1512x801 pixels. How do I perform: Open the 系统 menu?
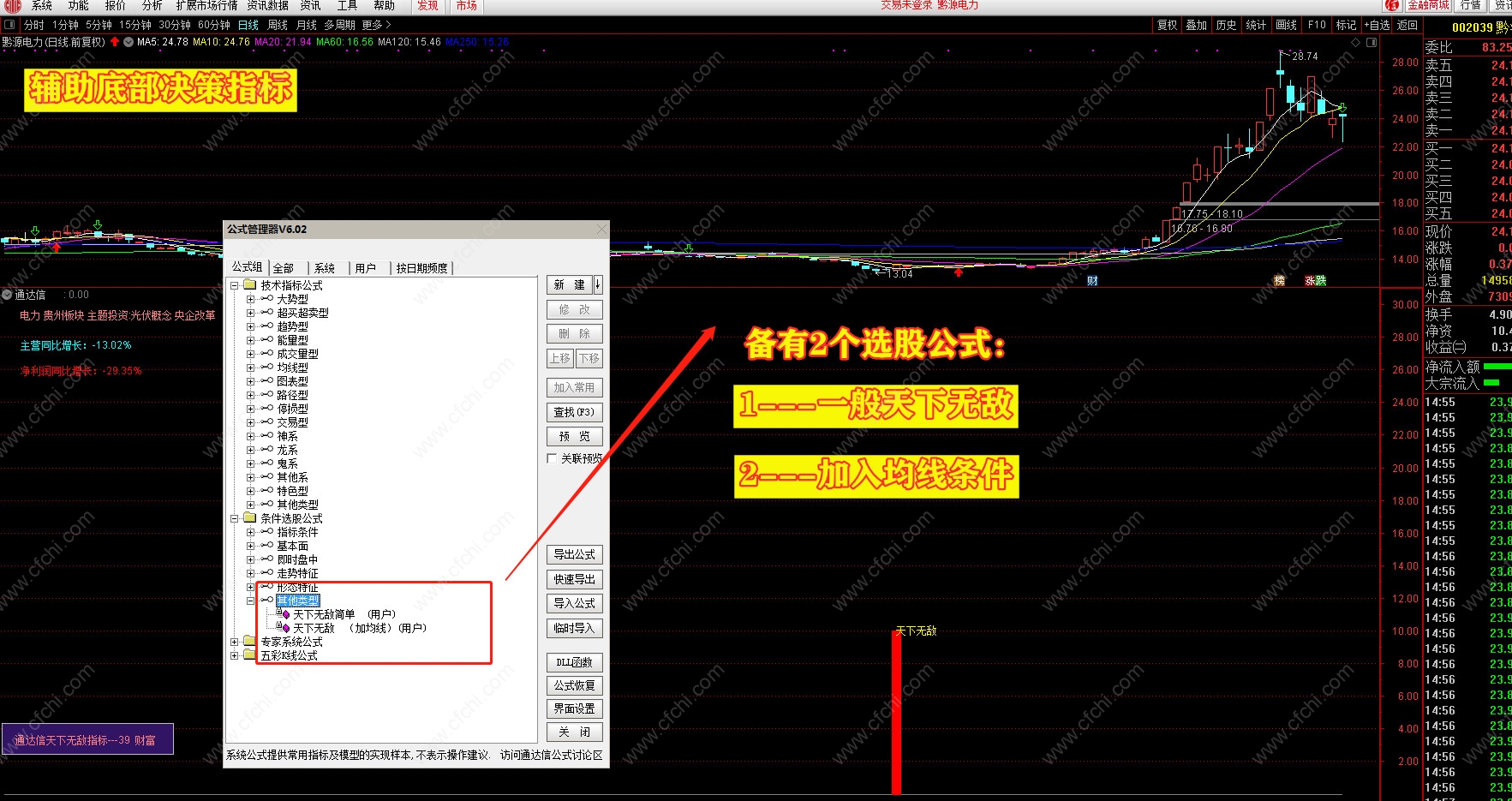click(x=42, y=6)
